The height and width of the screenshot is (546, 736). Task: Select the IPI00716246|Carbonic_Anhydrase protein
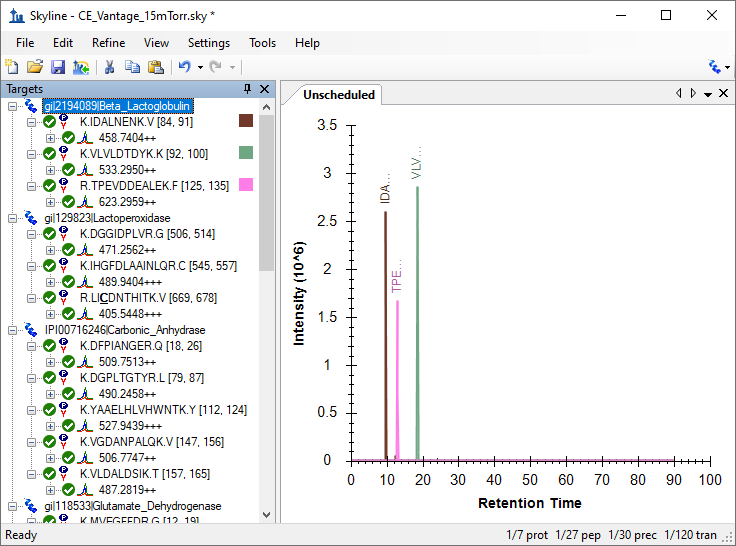[125, 330]
